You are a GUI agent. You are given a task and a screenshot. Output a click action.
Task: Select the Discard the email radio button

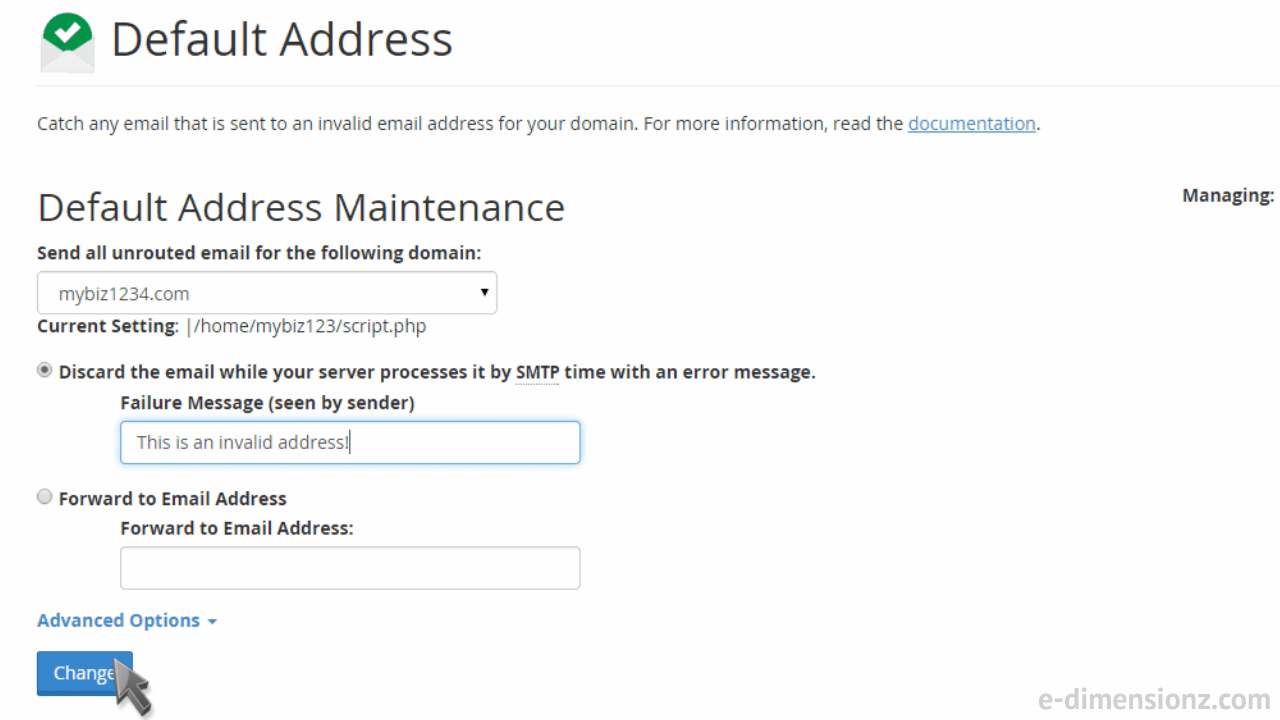click(x=45, y=370)
